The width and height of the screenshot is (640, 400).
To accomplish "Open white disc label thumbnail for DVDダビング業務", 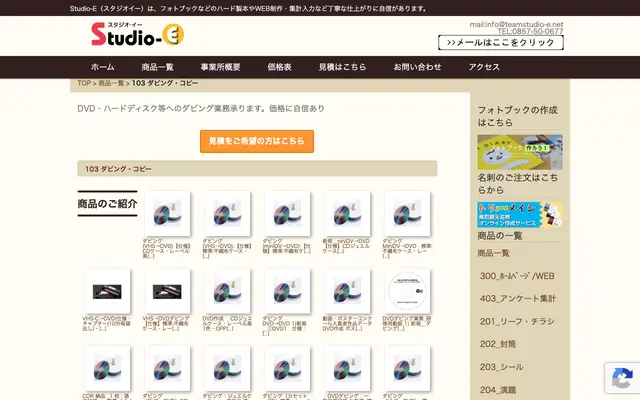I will 407,291.
